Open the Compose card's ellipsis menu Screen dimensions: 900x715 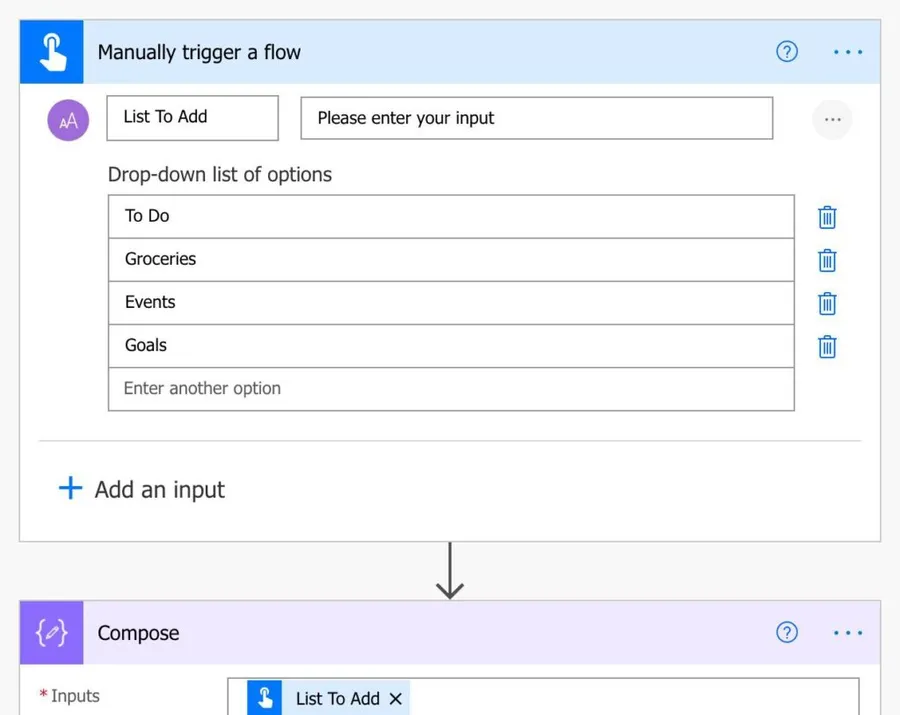(847, 632)
